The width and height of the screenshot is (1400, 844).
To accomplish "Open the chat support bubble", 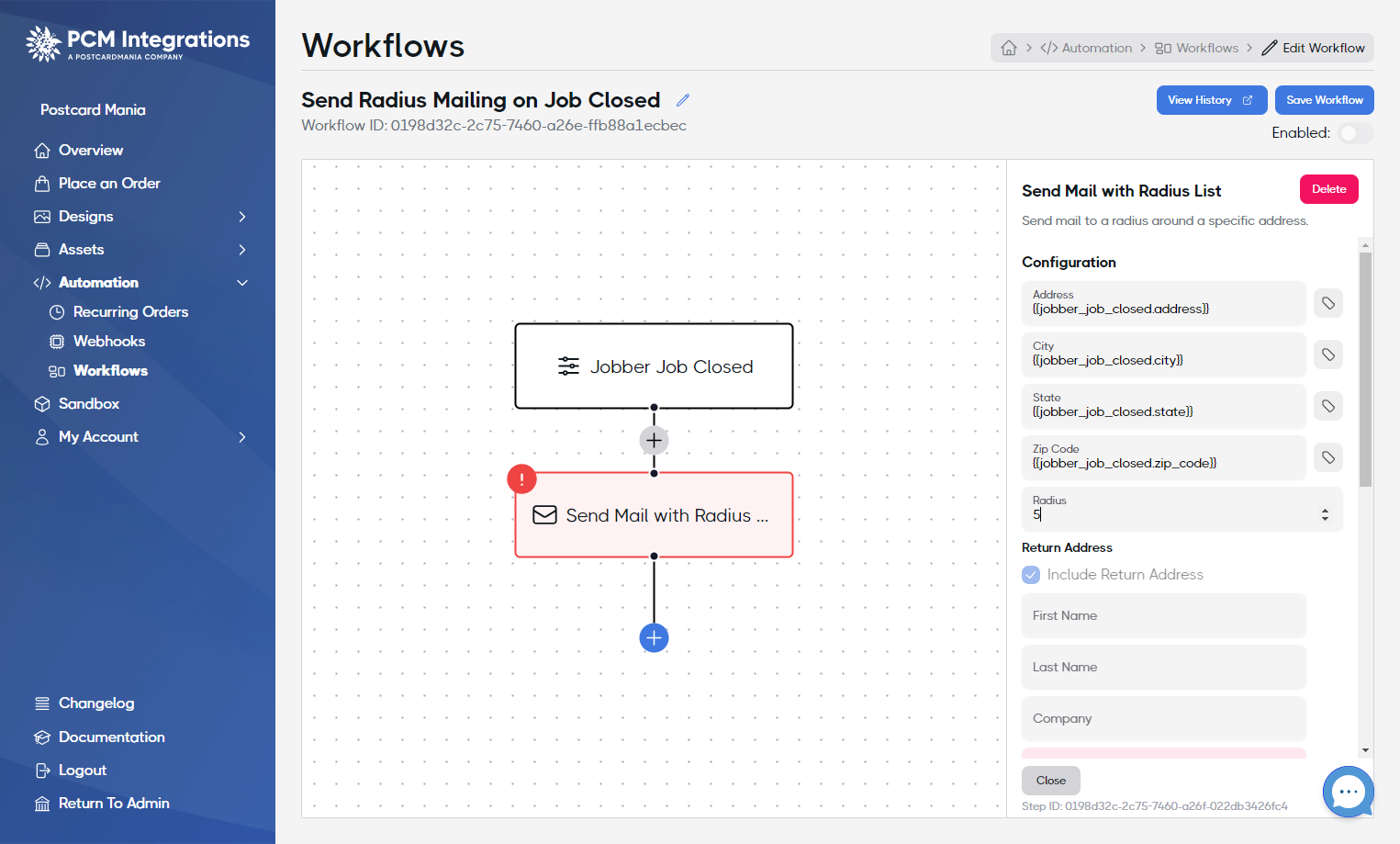I will pos(1348,791).
